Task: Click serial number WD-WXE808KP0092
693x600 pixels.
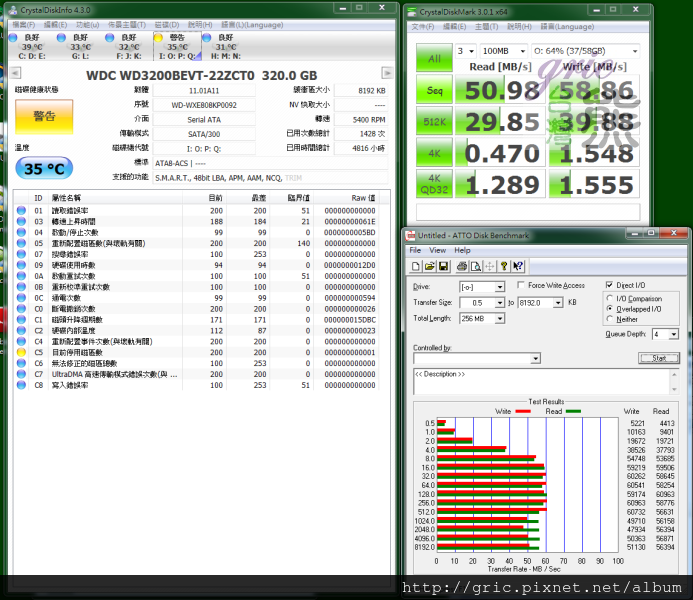Action: (x=204, y=105)
